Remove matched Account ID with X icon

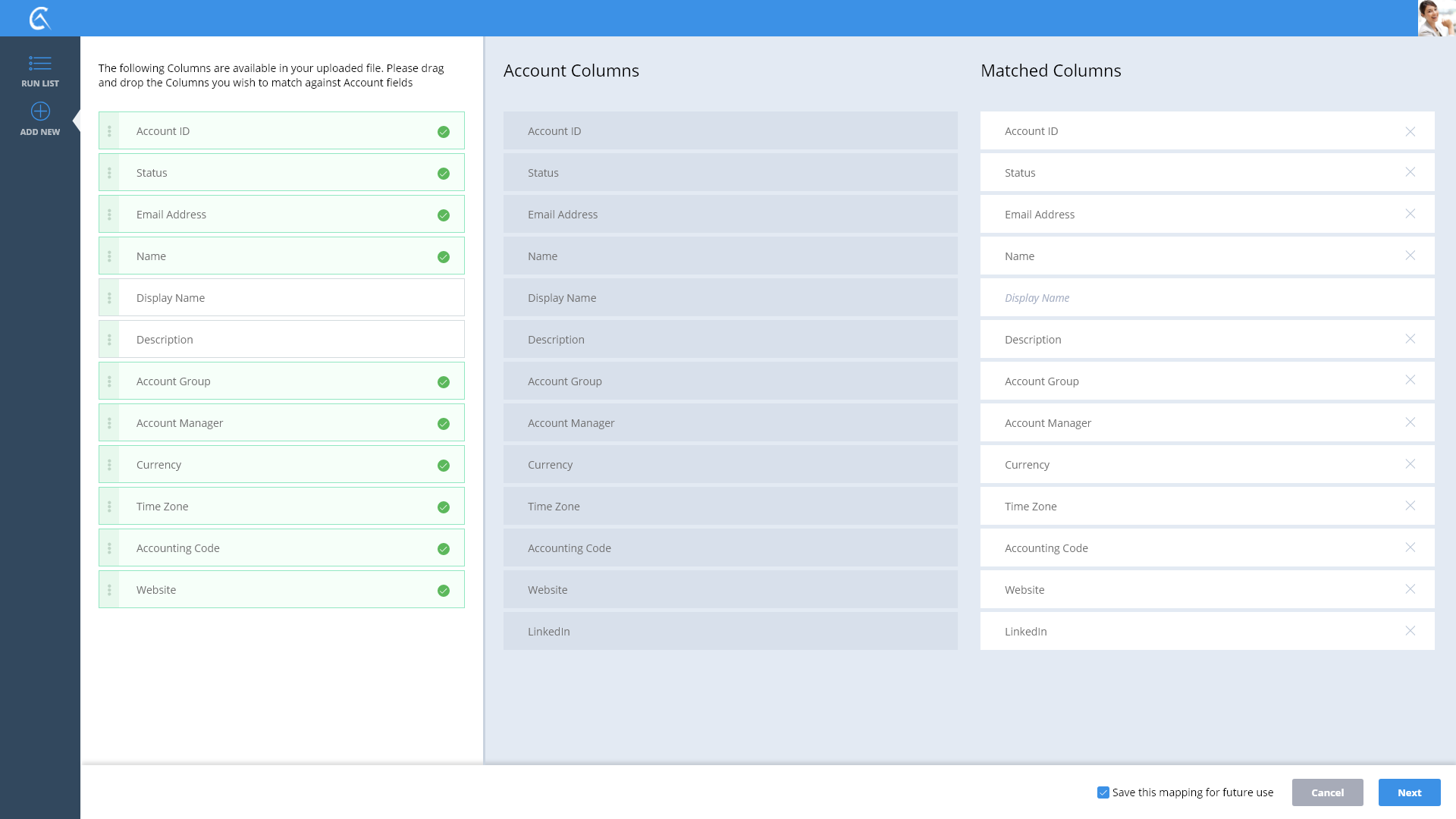point(1410,131)
